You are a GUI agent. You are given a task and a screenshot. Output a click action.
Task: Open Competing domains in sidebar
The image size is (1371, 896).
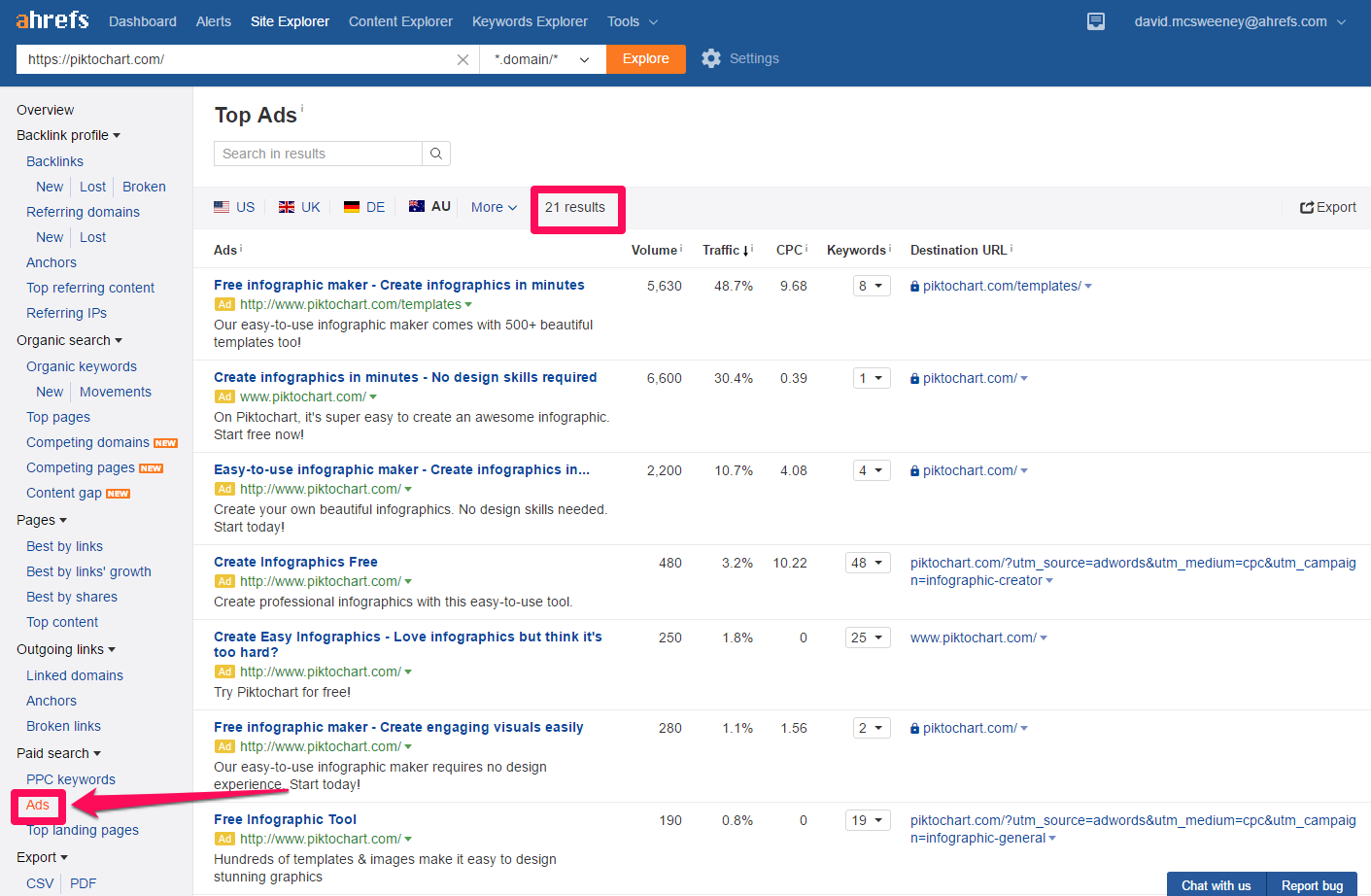coord(87,442)
